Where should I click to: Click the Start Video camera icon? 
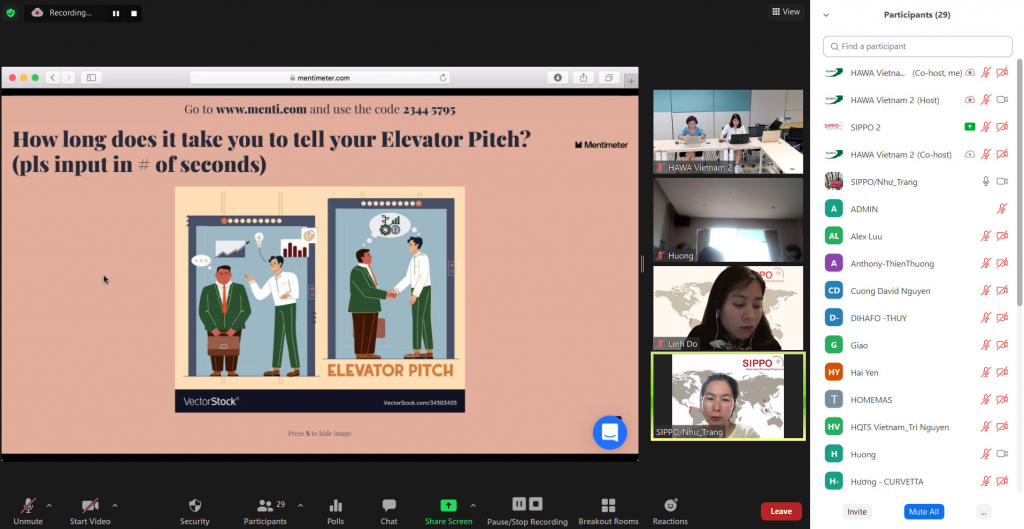[x=90, y=505]
